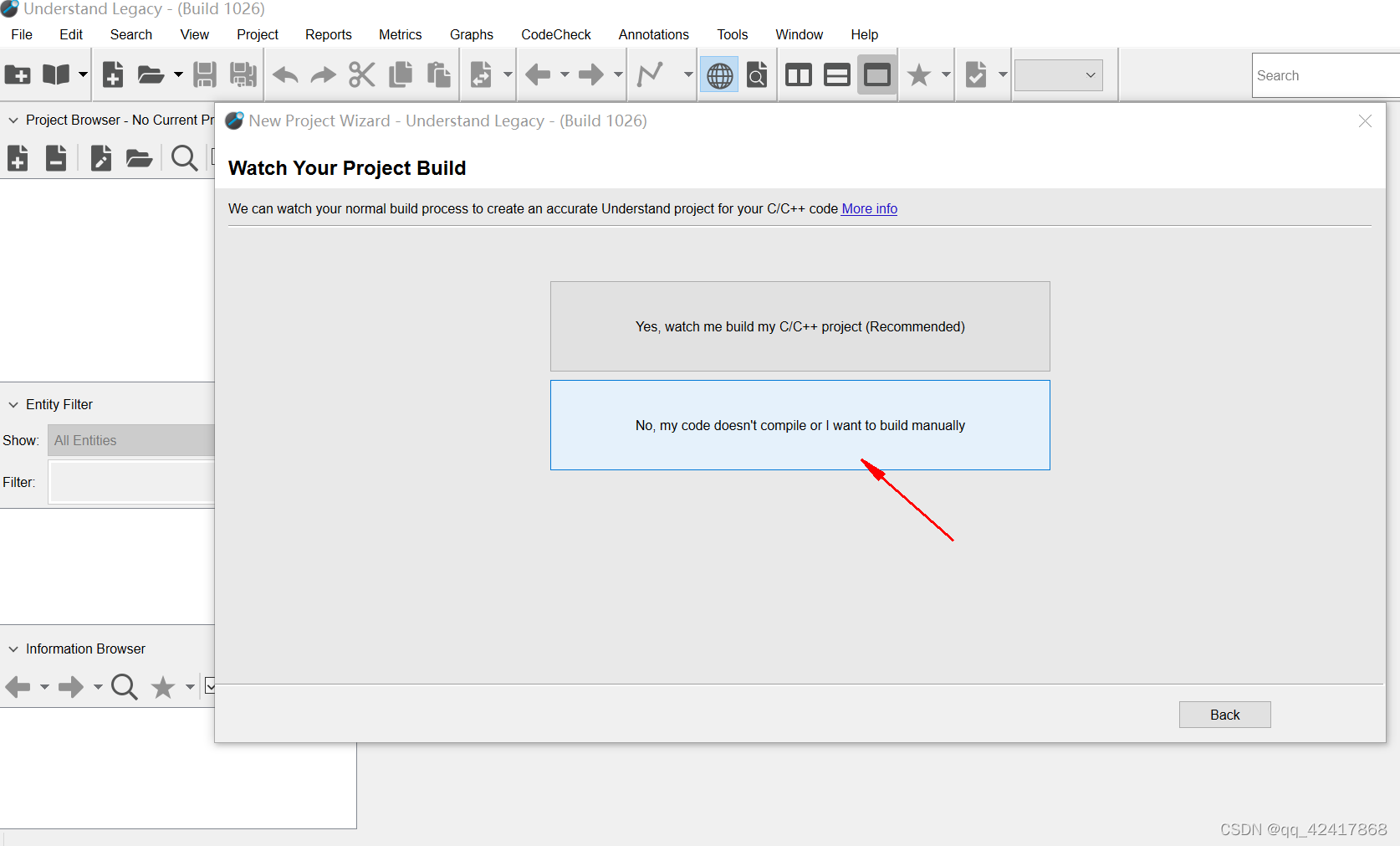The width and height of the screenshot is (1400, 846).
Task: Click Add file icon in Project Browser
Action: (18, 157)
